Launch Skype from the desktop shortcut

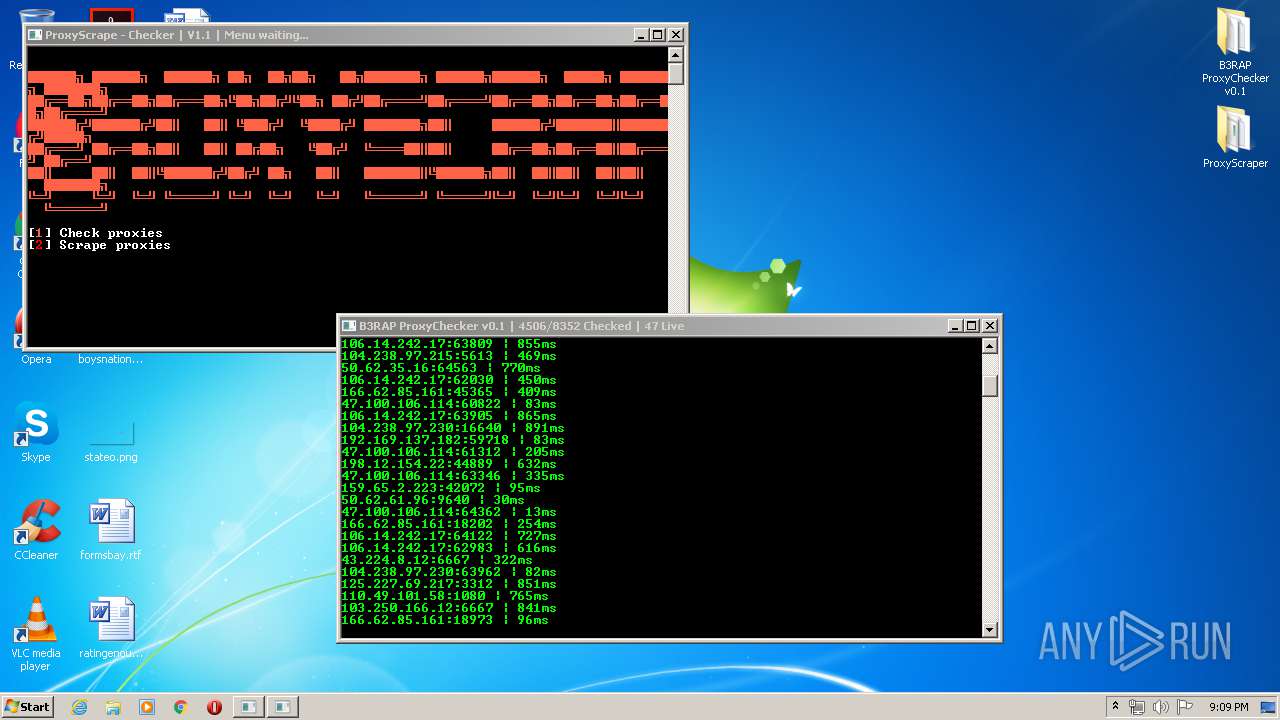[x=36, y=433]
